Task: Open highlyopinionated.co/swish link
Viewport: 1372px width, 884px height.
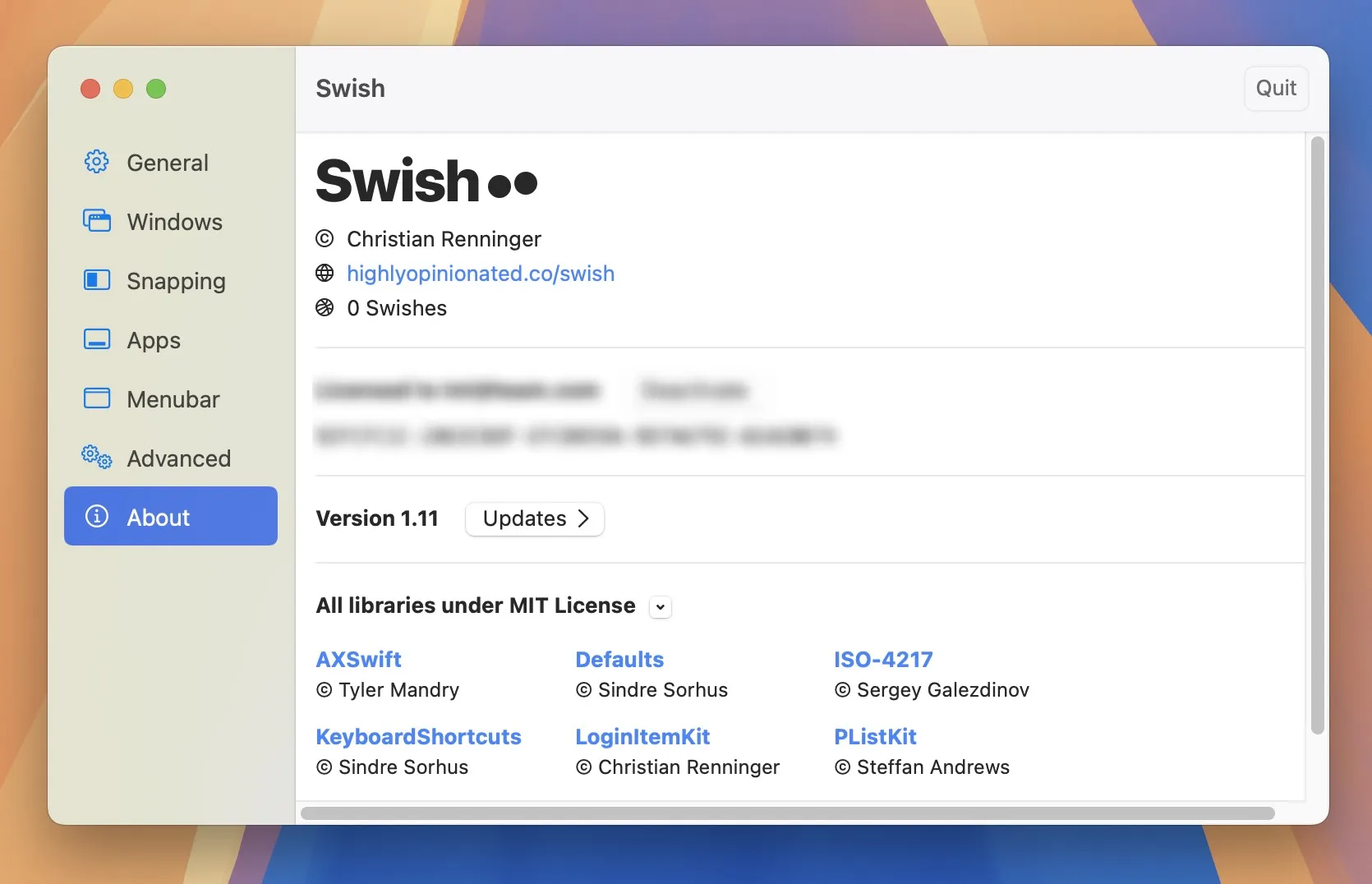Action: click(481, 274)
